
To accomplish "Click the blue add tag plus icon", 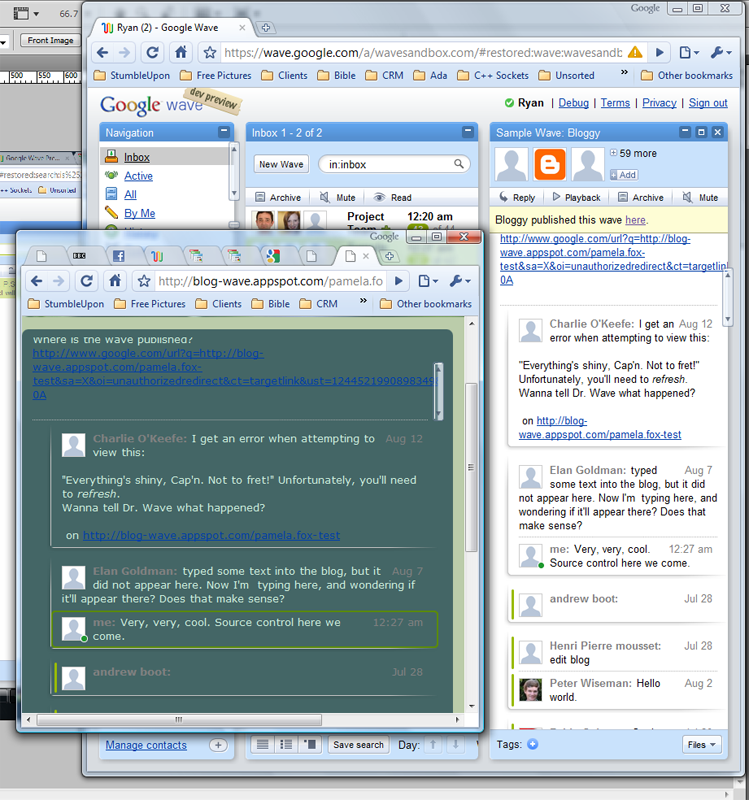I will pyautogui.click(x=532, y=744).
